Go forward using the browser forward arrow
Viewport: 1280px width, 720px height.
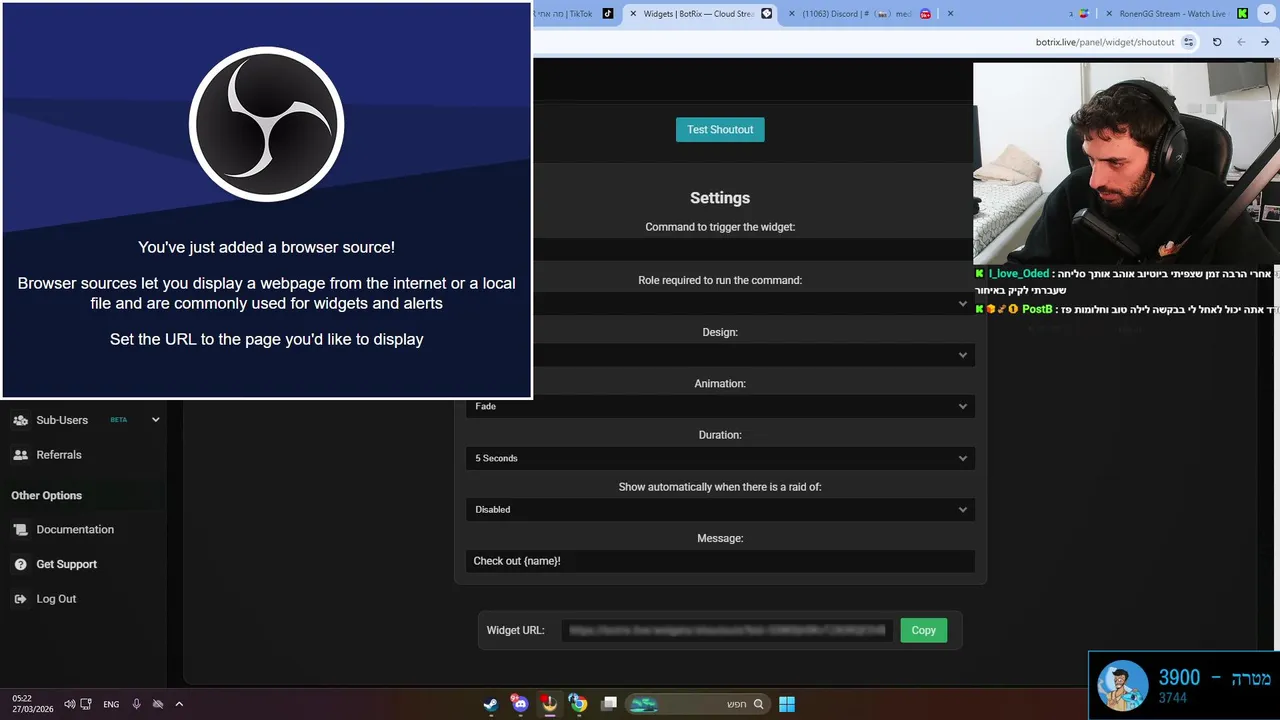1266,42
